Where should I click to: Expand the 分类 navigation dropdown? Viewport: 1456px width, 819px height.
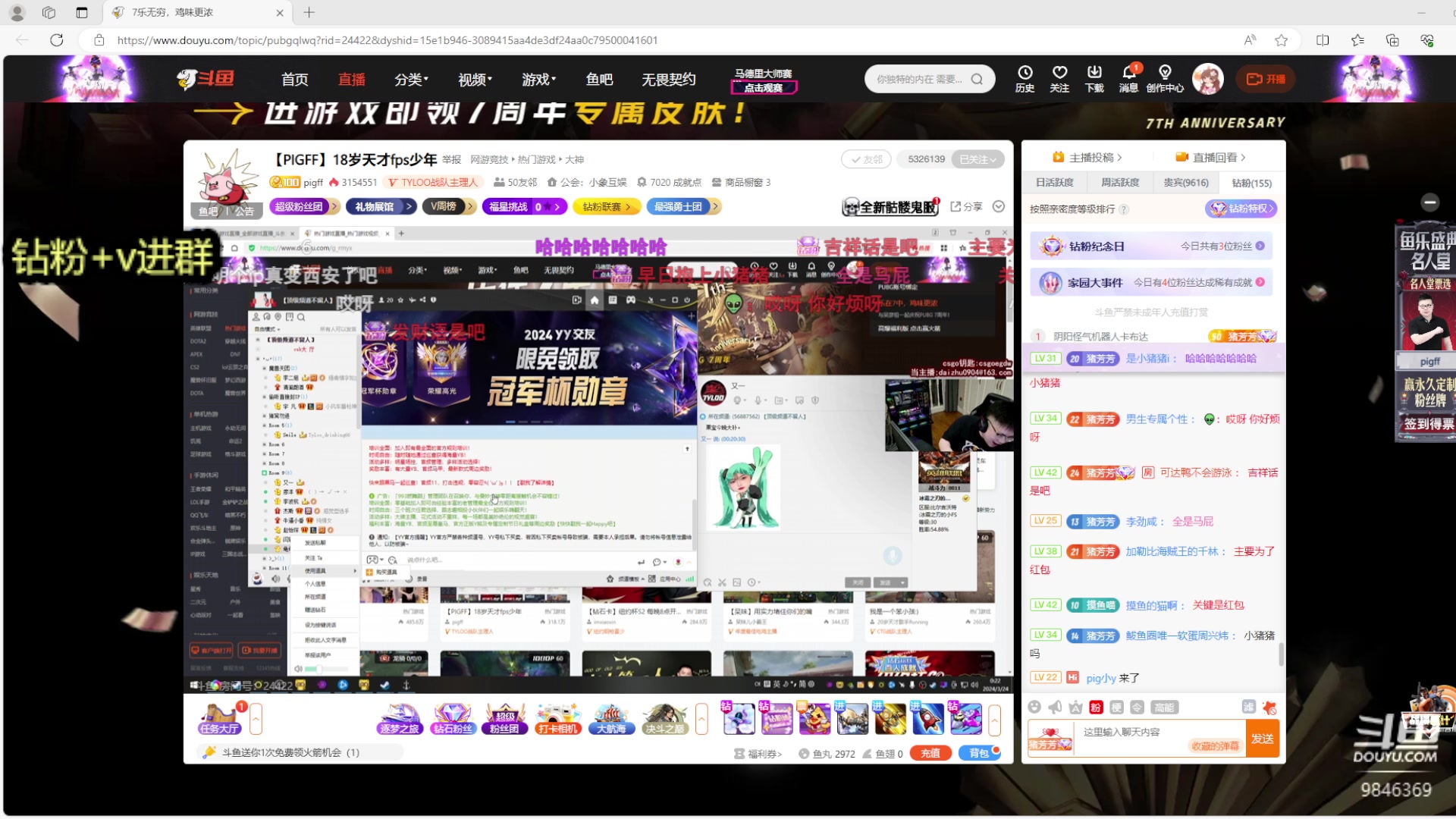412,79
